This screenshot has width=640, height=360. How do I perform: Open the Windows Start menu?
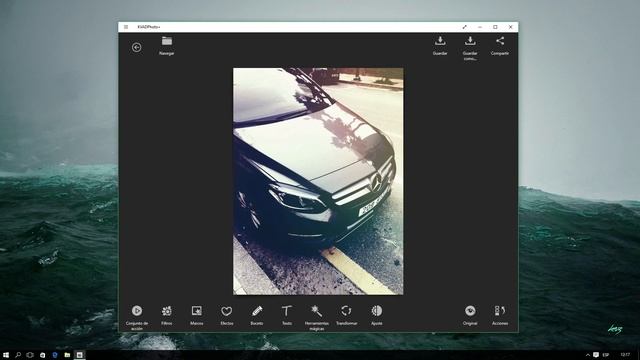(6, 355)
